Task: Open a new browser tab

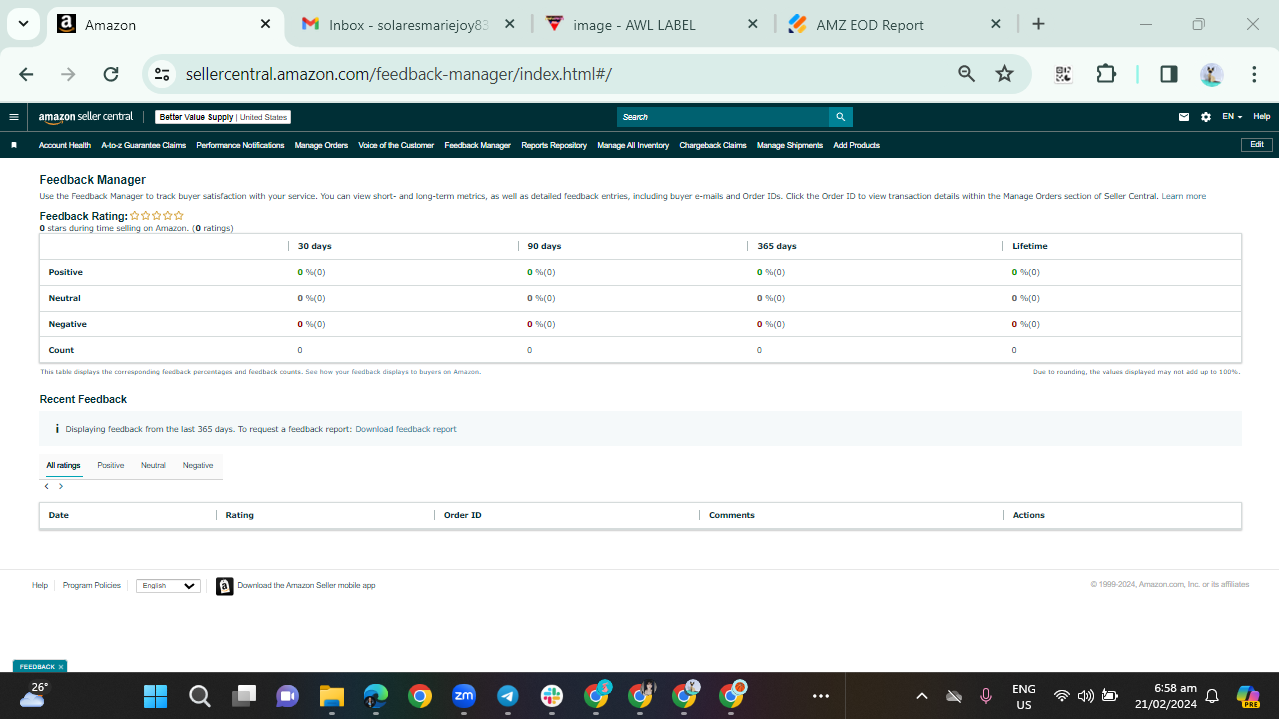Action: pos(1038,24)
